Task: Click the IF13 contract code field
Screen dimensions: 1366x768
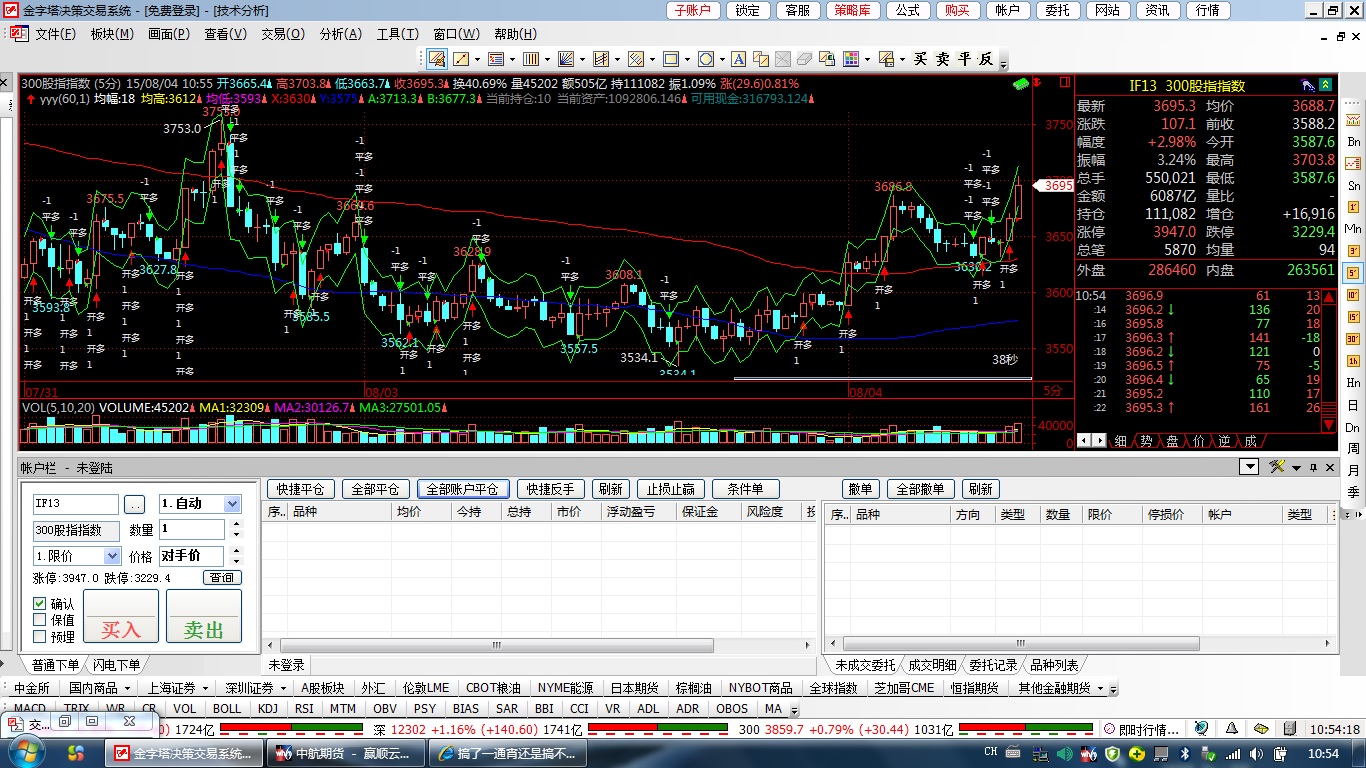Action: pyautogui.click(x=76, y=504)
